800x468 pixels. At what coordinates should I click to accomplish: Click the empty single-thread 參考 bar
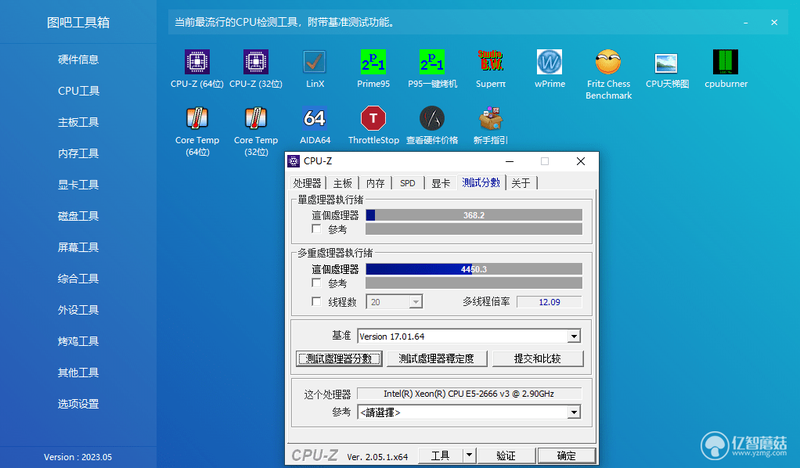tap(474, 229)
